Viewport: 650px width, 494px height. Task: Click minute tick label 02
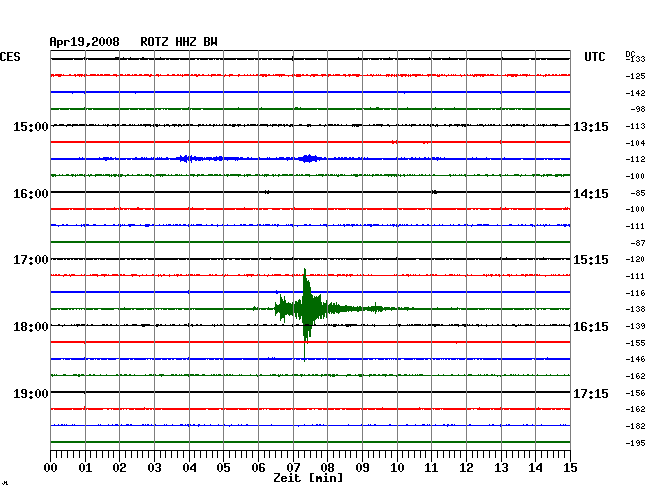(x=119, y=468)
